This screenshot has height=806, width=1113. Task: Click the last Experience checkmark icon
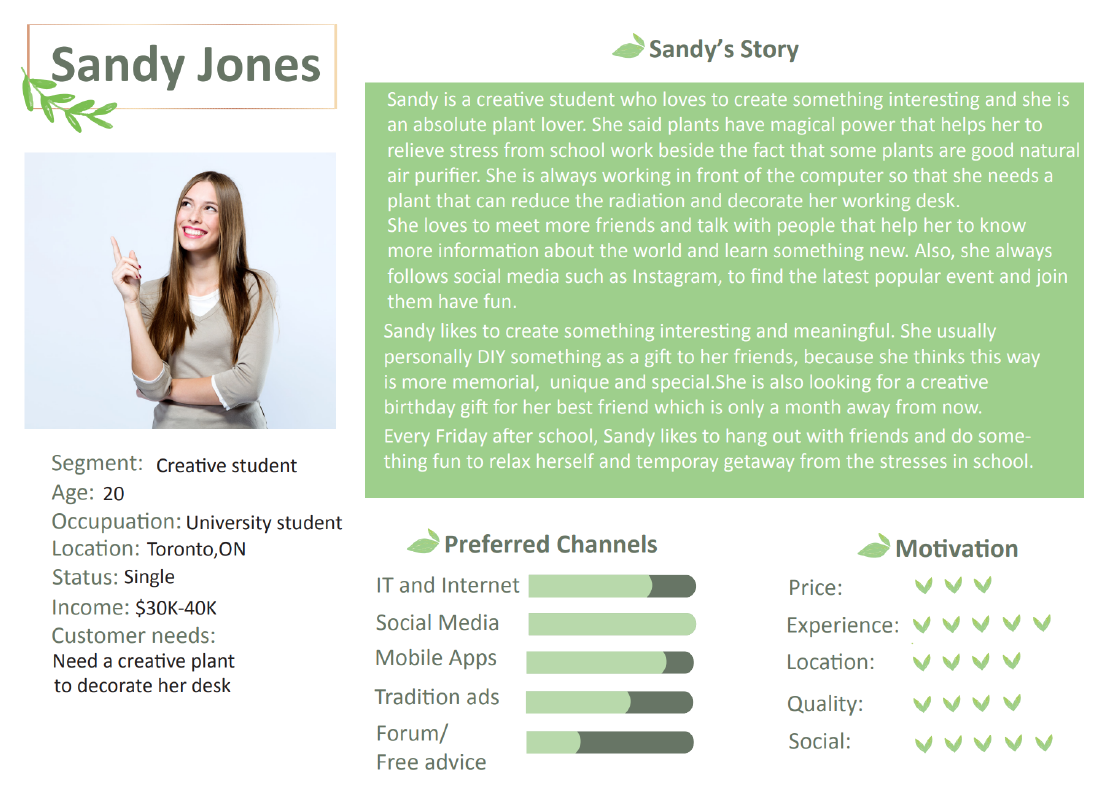tap(1042, 623)
